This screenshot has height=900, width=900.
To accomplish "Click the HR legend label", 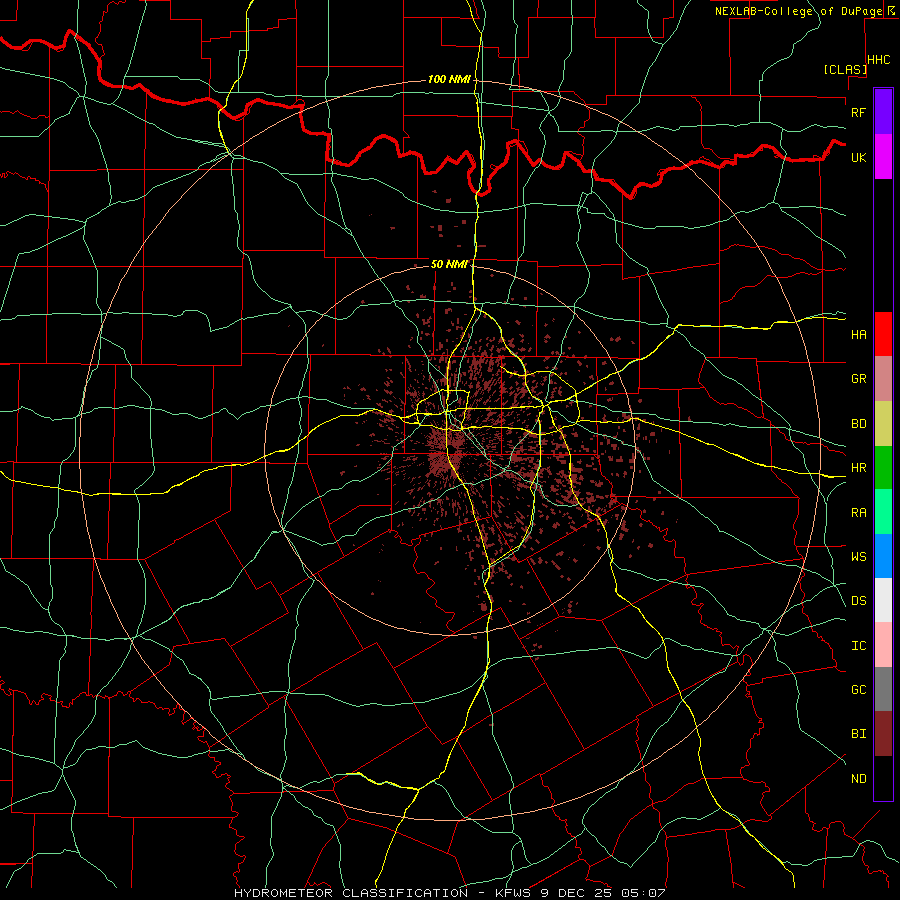I will click(858, 468).
